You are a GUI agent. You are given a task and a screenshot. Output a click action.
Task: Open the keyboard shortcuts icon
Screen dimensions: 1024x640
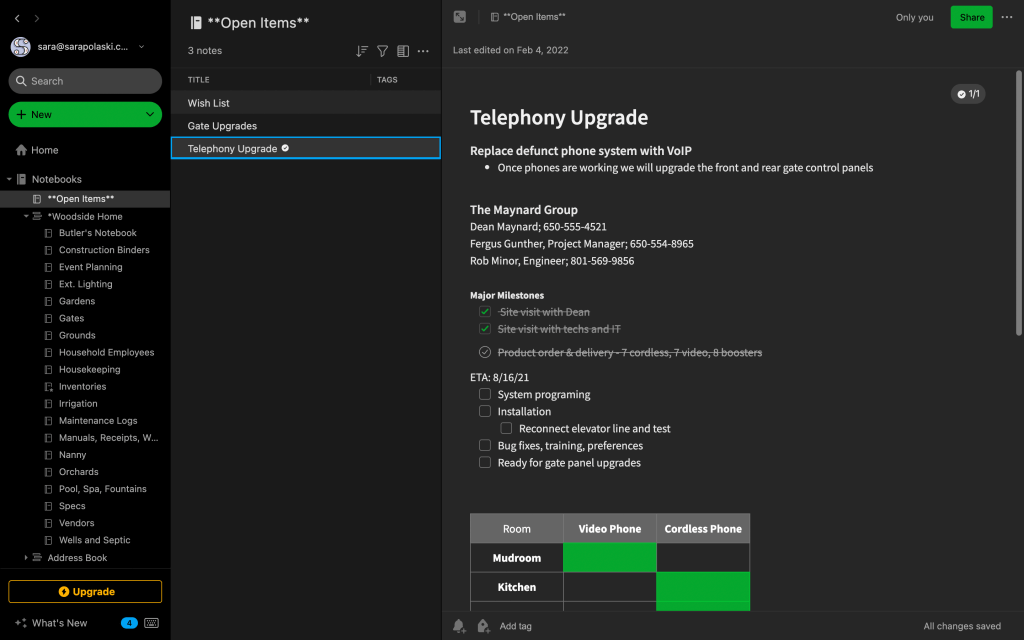coord(152,623)
